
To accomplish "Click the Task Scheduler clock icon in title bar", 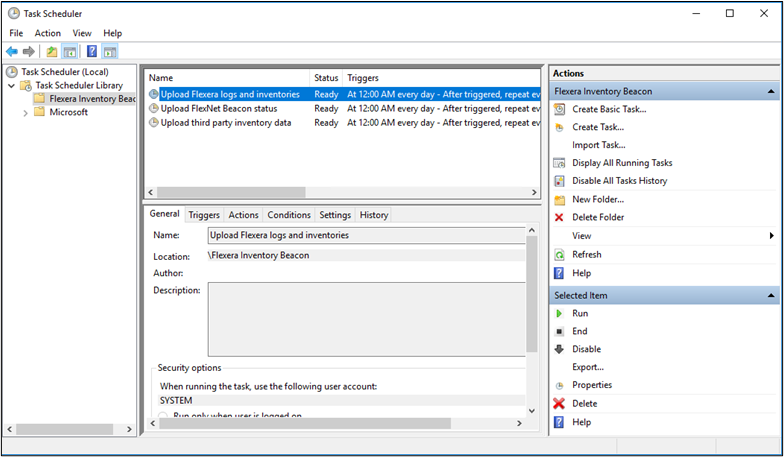I will (14, 14).
